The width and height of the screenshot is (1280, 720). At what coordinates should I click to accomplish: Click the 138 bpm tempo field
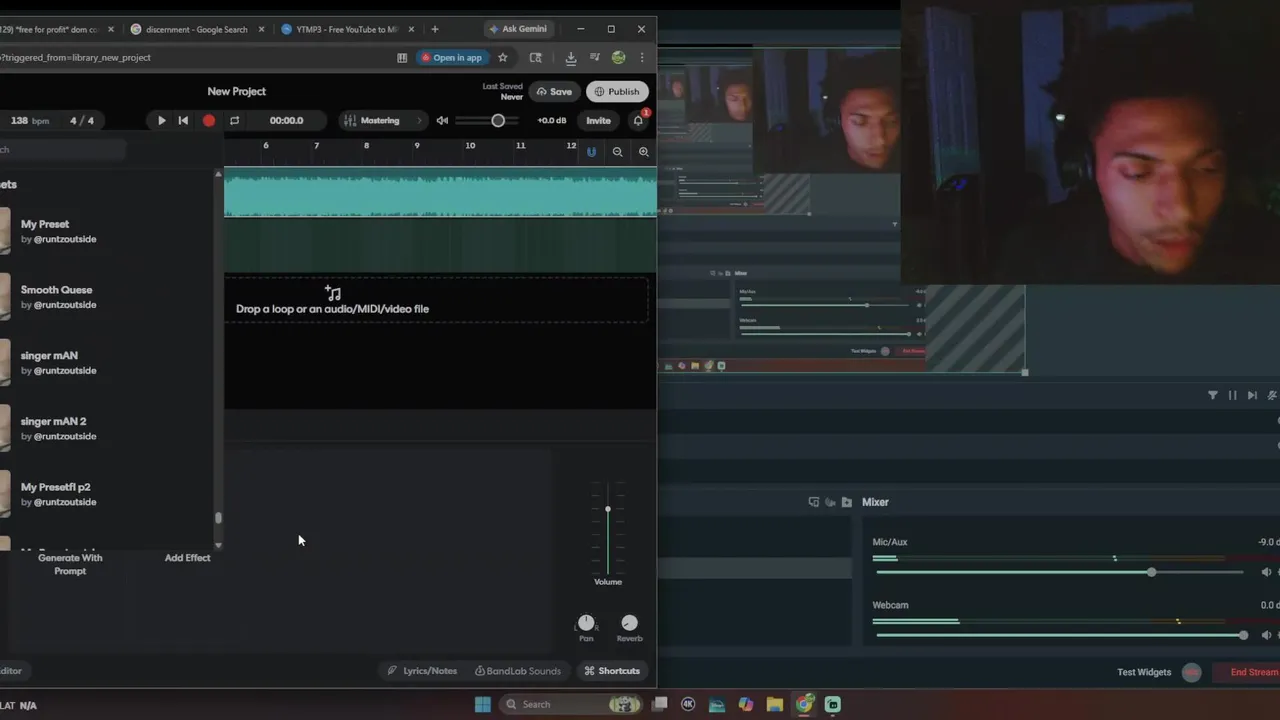(29, 120)
